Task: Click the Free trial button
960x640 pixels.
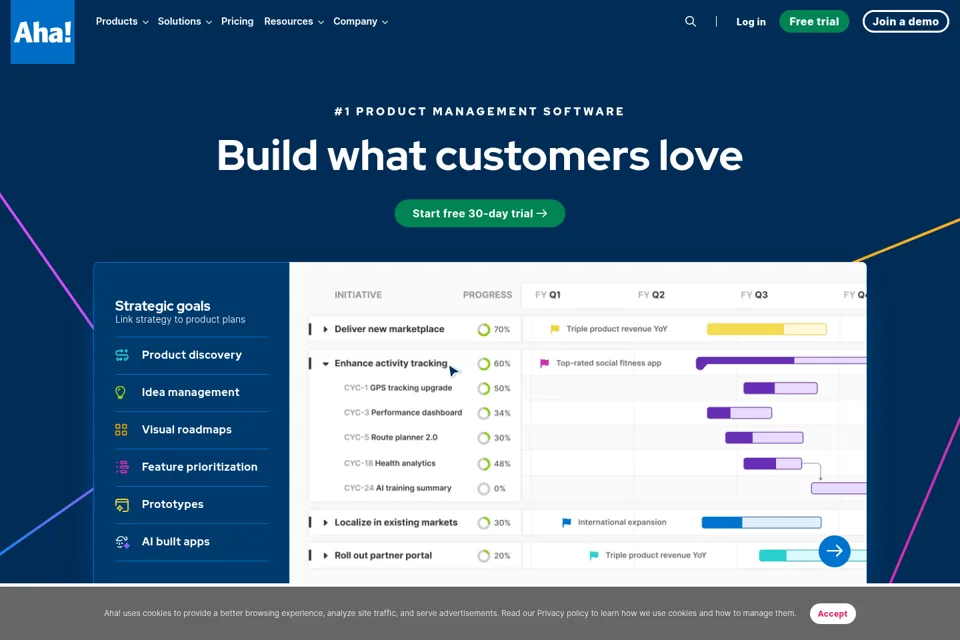Action: pyautogui.click(x=814, y=21)
